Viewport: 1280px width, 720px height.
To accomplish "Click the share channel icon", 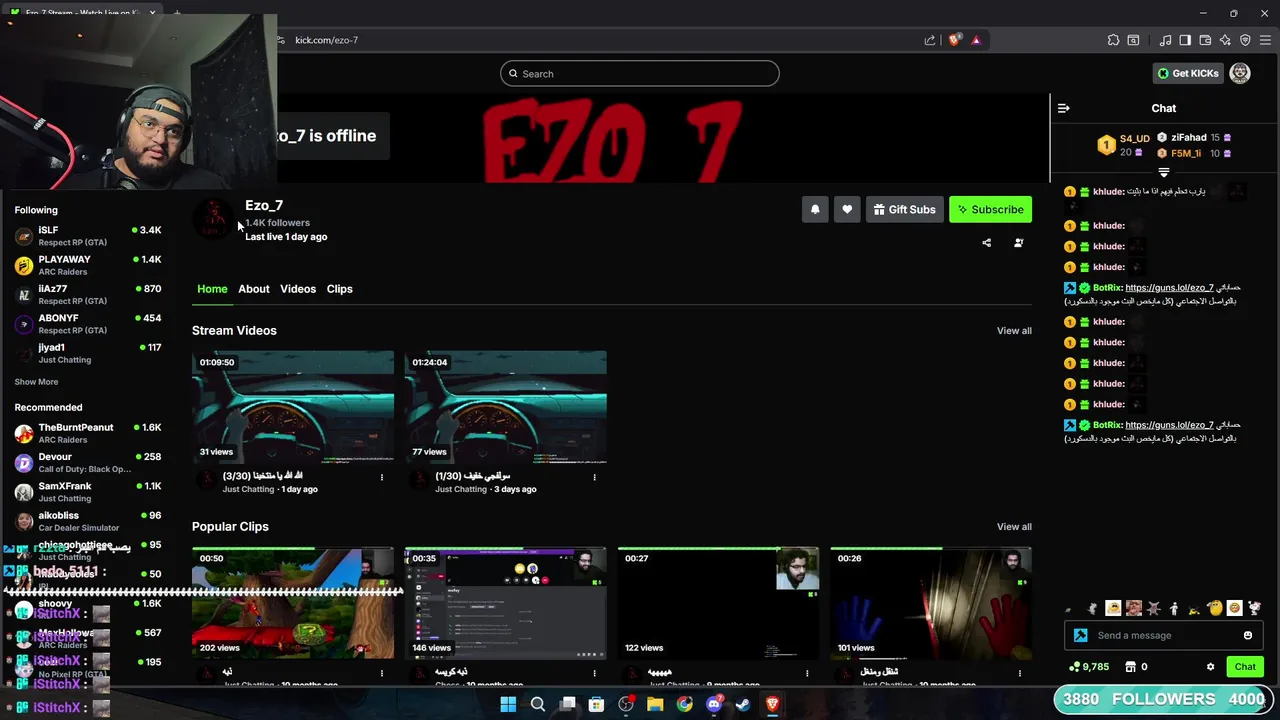I will tap(986, 242).
